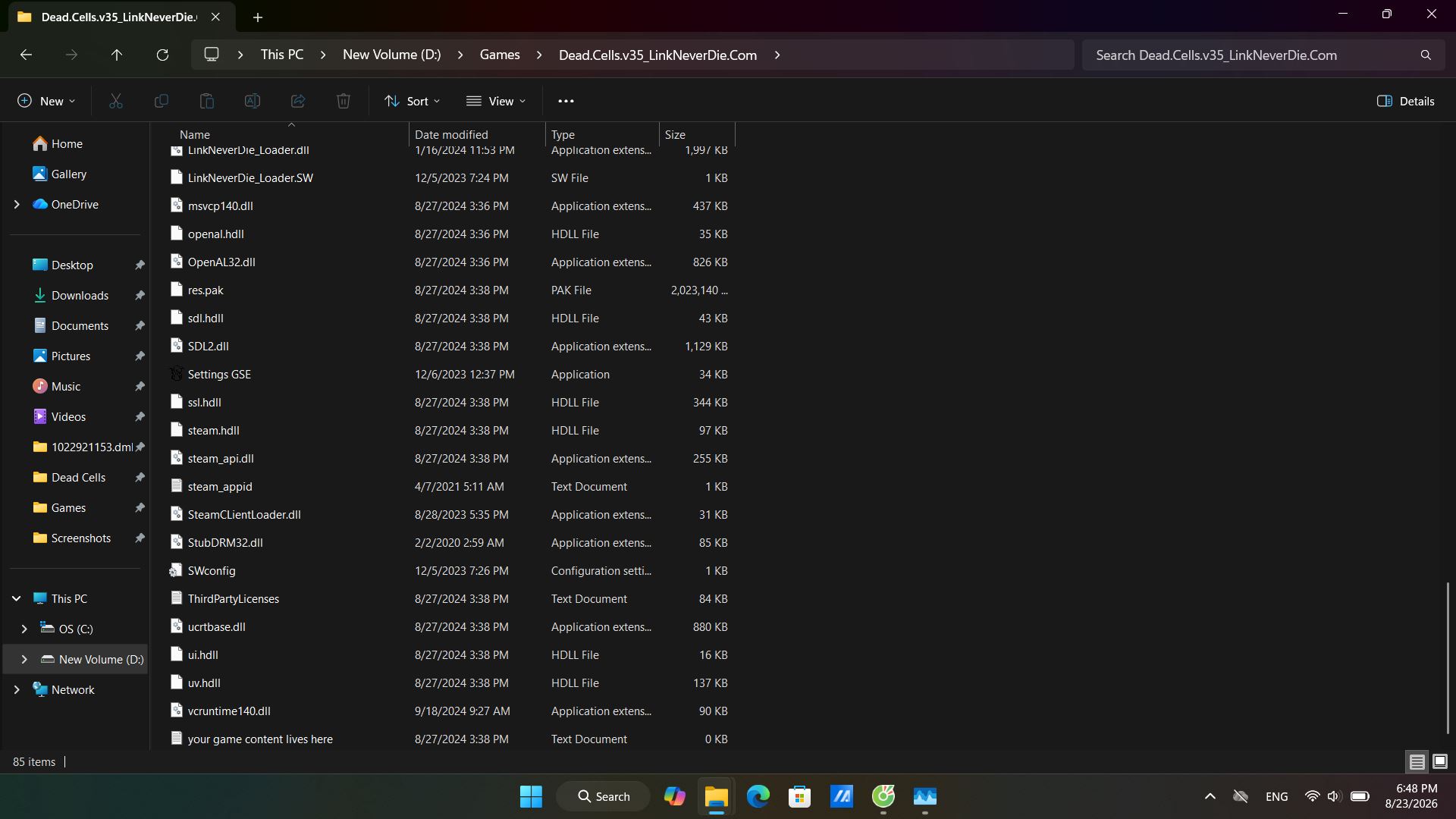Open the New item dropdown
The width and height of the screenshot is (1456, 819).
click(x=46, y=101)
